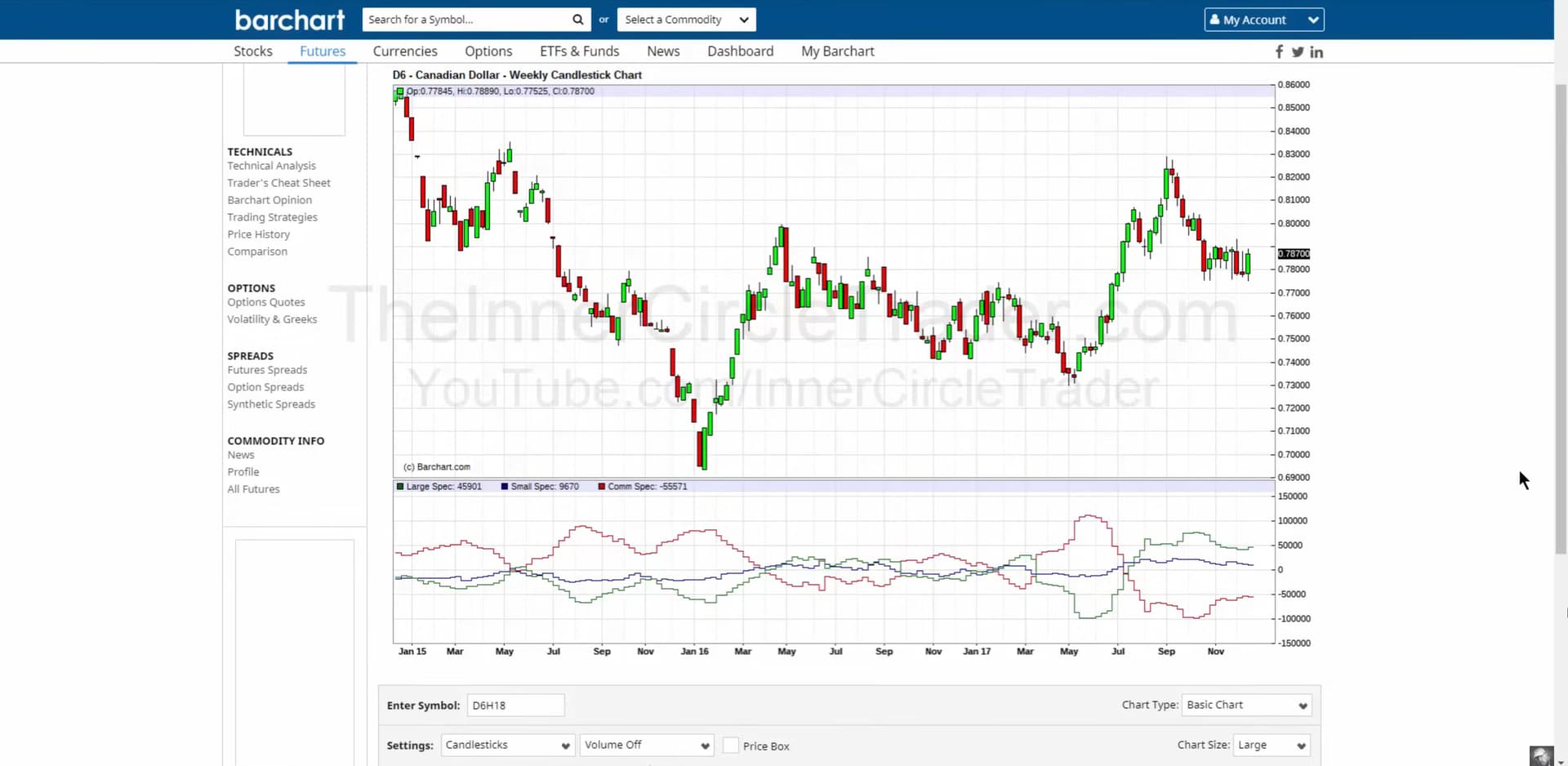Open the Candlesticks settings dropdown
The height and width of the screenshot is (766, 1568).
click(508, 745)
